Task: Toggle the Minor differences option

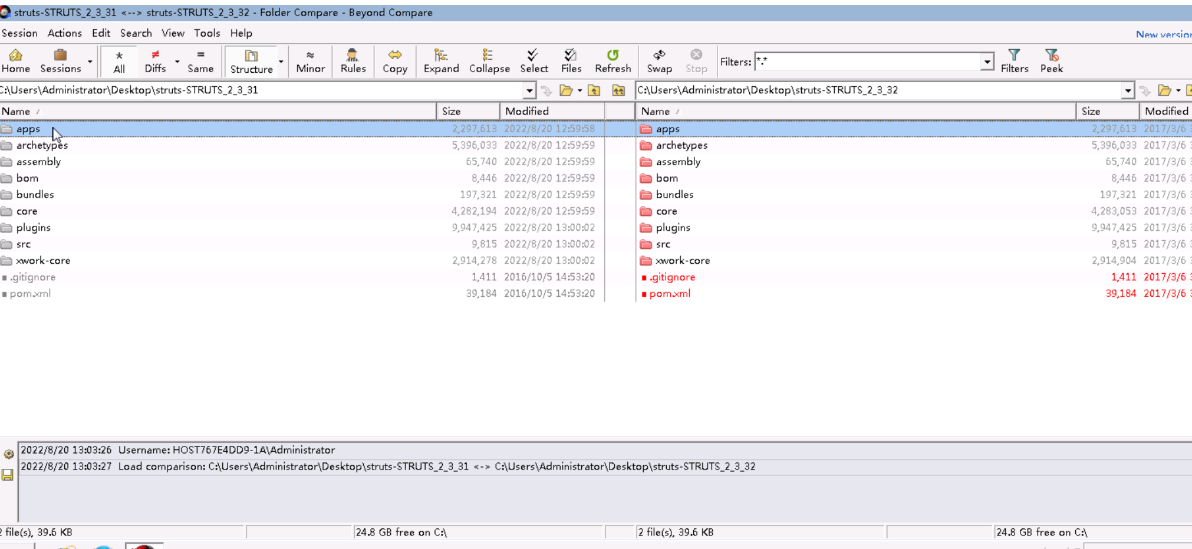Action: tap(310, 61)
